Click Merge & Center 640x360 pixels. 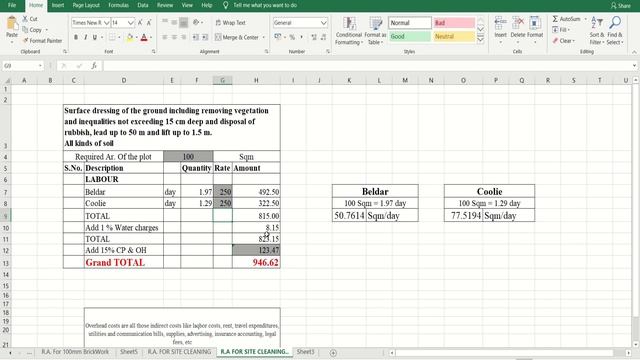[237, 37]
